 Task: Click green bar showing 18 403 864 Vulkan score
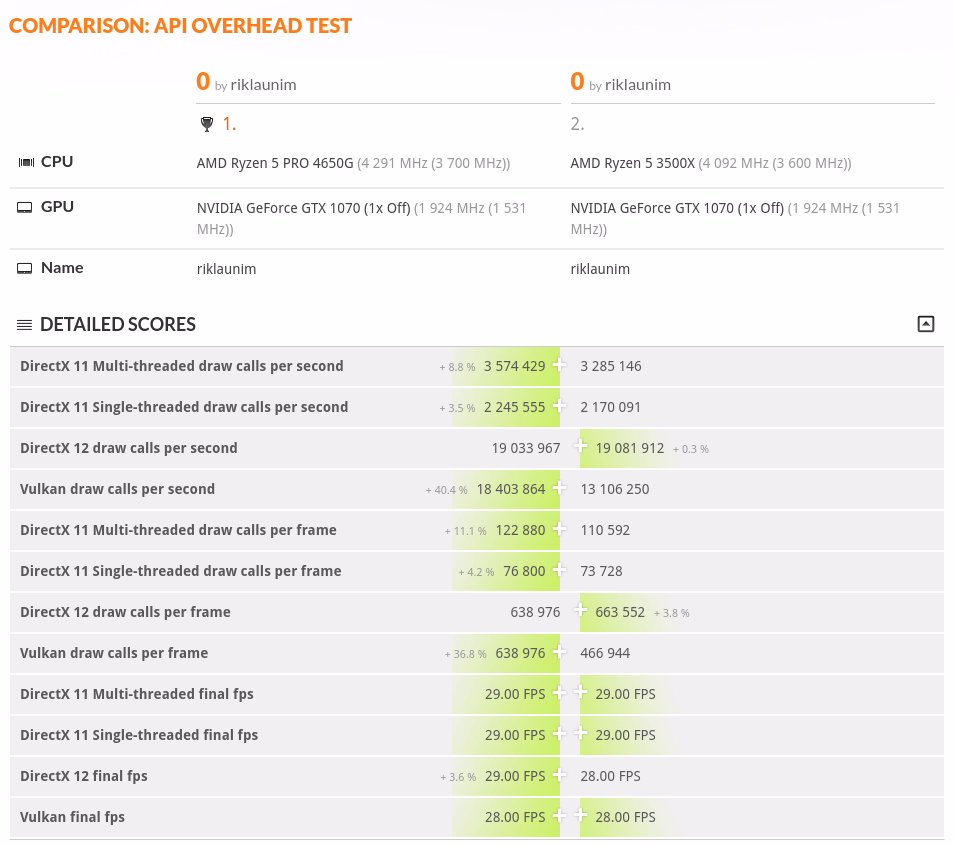[510, 489]
